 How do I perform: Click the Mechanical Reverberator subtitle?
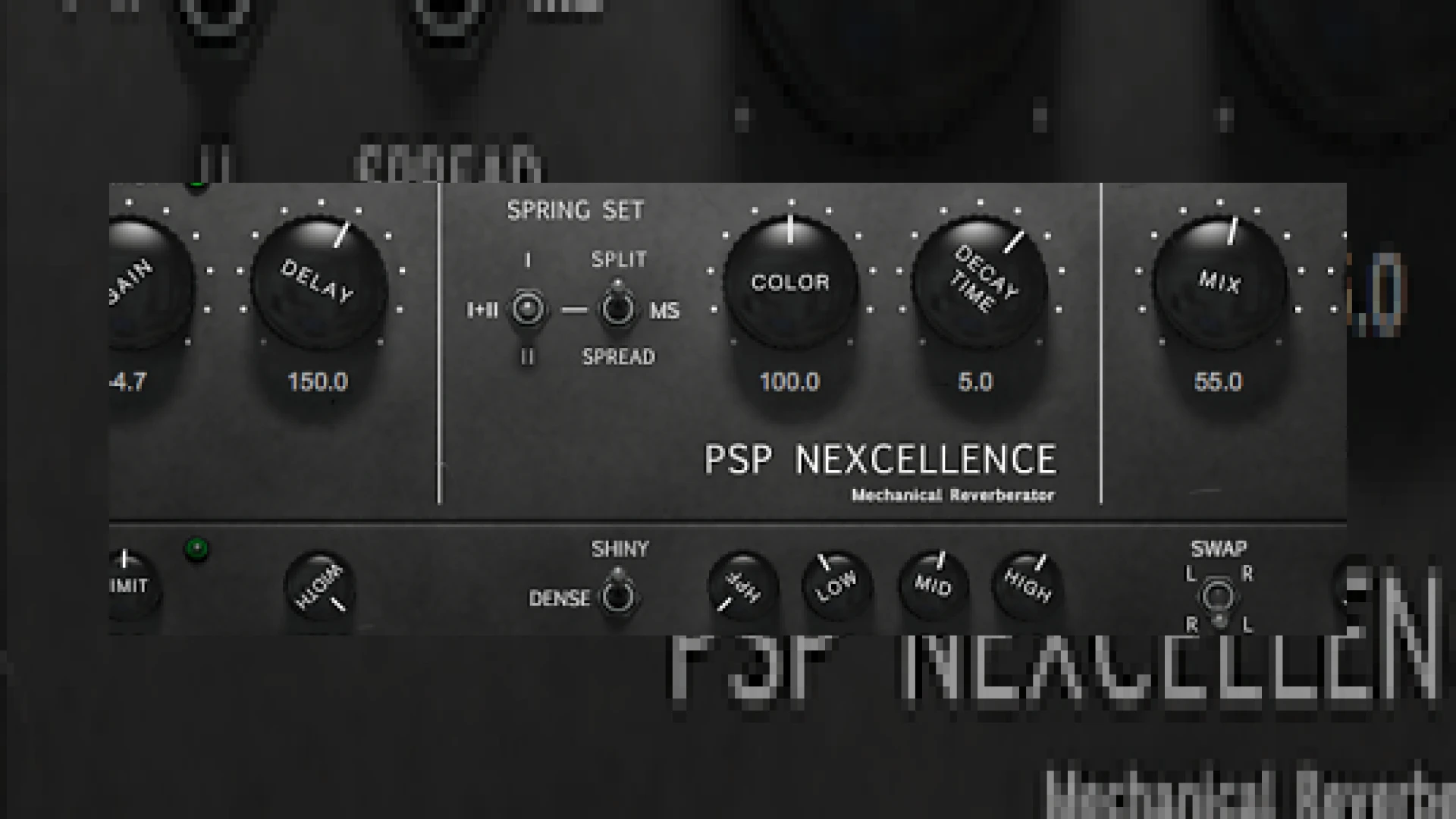[953, 495]
